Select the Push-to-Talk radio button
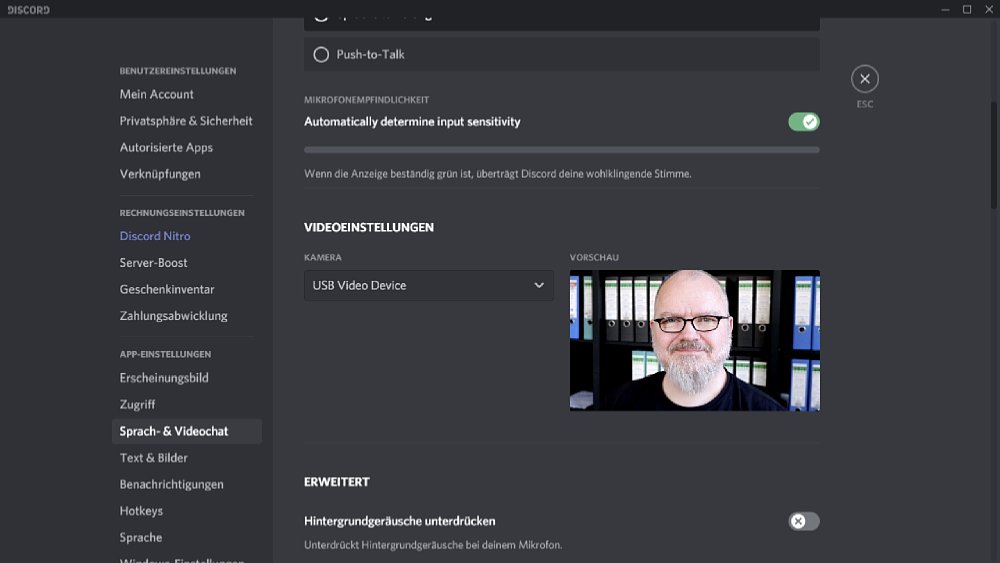 click(321, 55)
